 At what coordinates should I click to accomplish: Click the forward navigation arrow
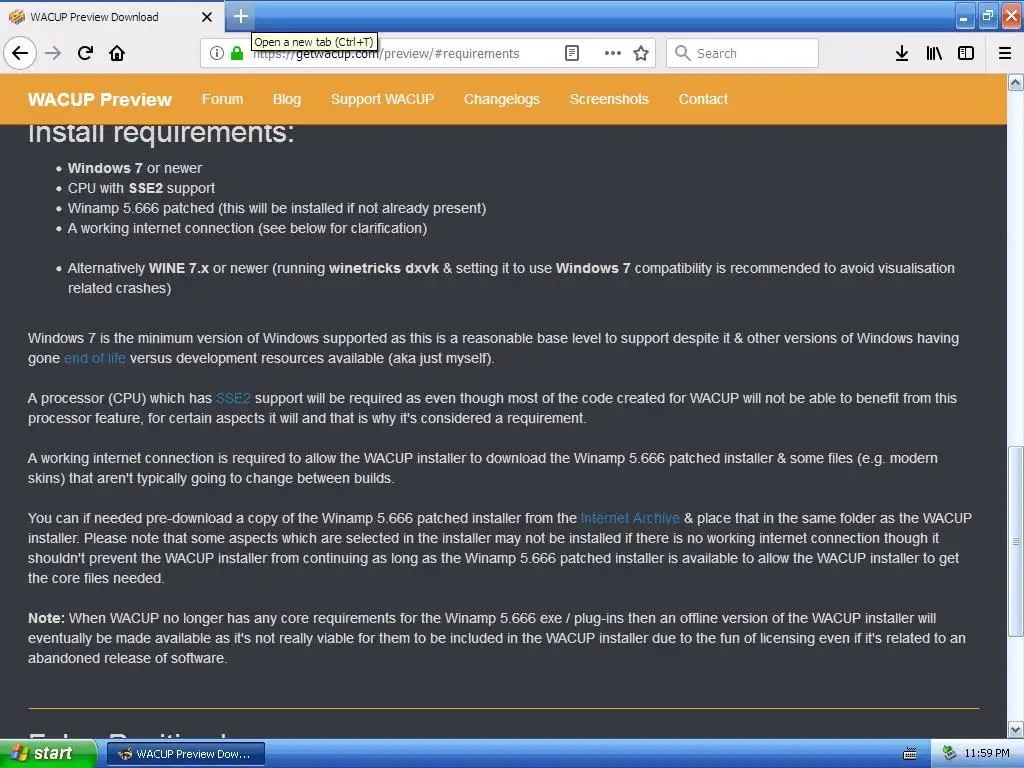point(53,53)
